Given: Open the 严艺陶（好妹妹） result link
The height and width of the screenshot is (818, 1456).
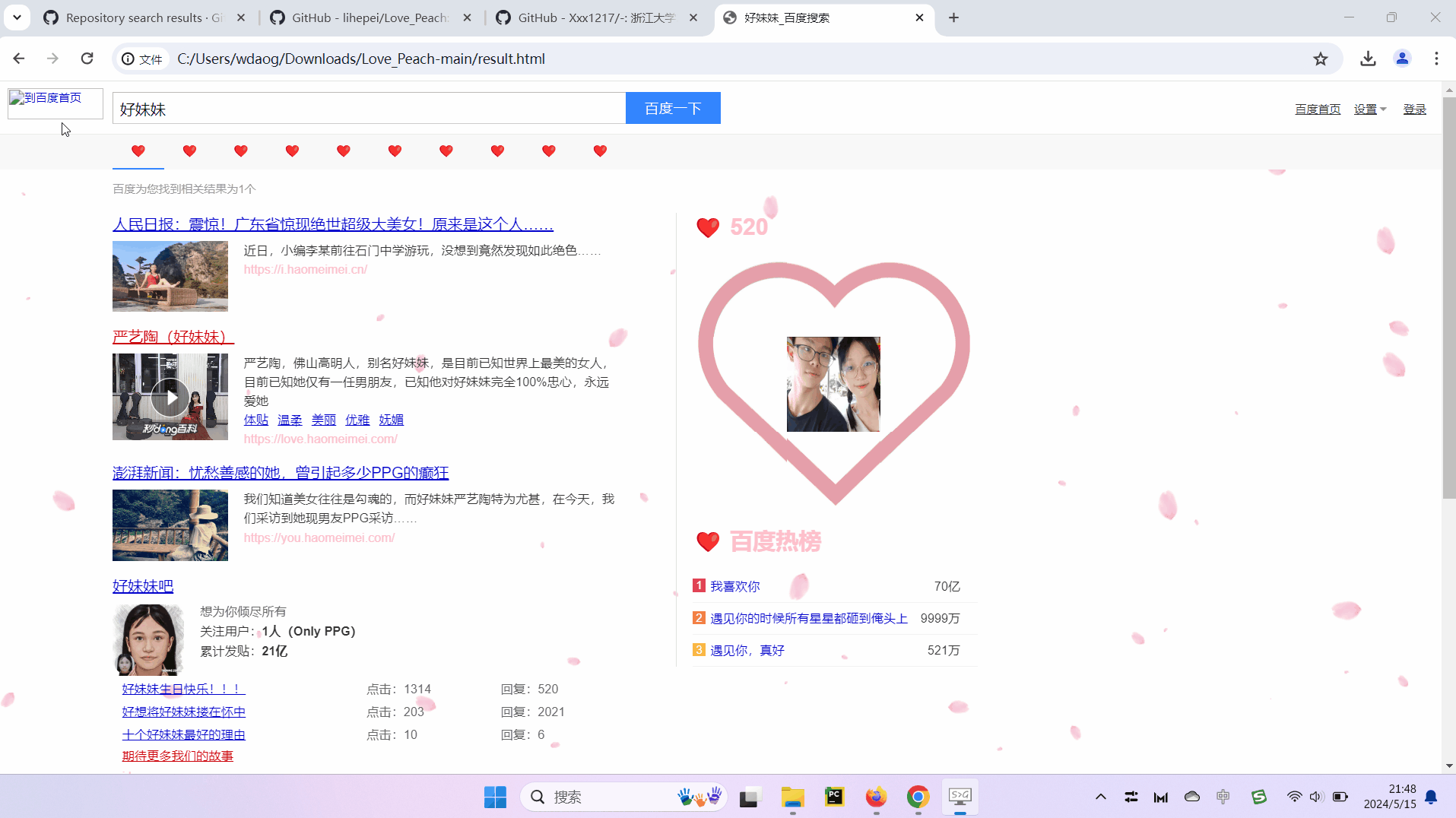Looking at the screenshot, I should (x=173, y=337).
